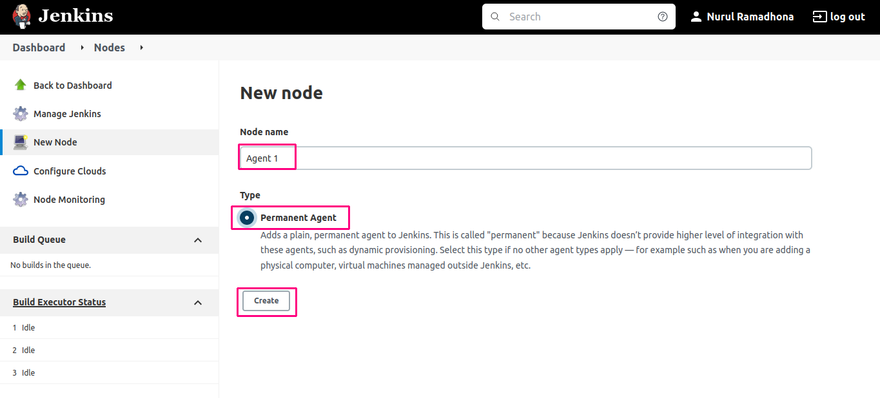Image resolution: width=880 pixels, height=398 pixels.
Task: Click the green Back to Dashboard arrow icon
Action: coord(21,85)
